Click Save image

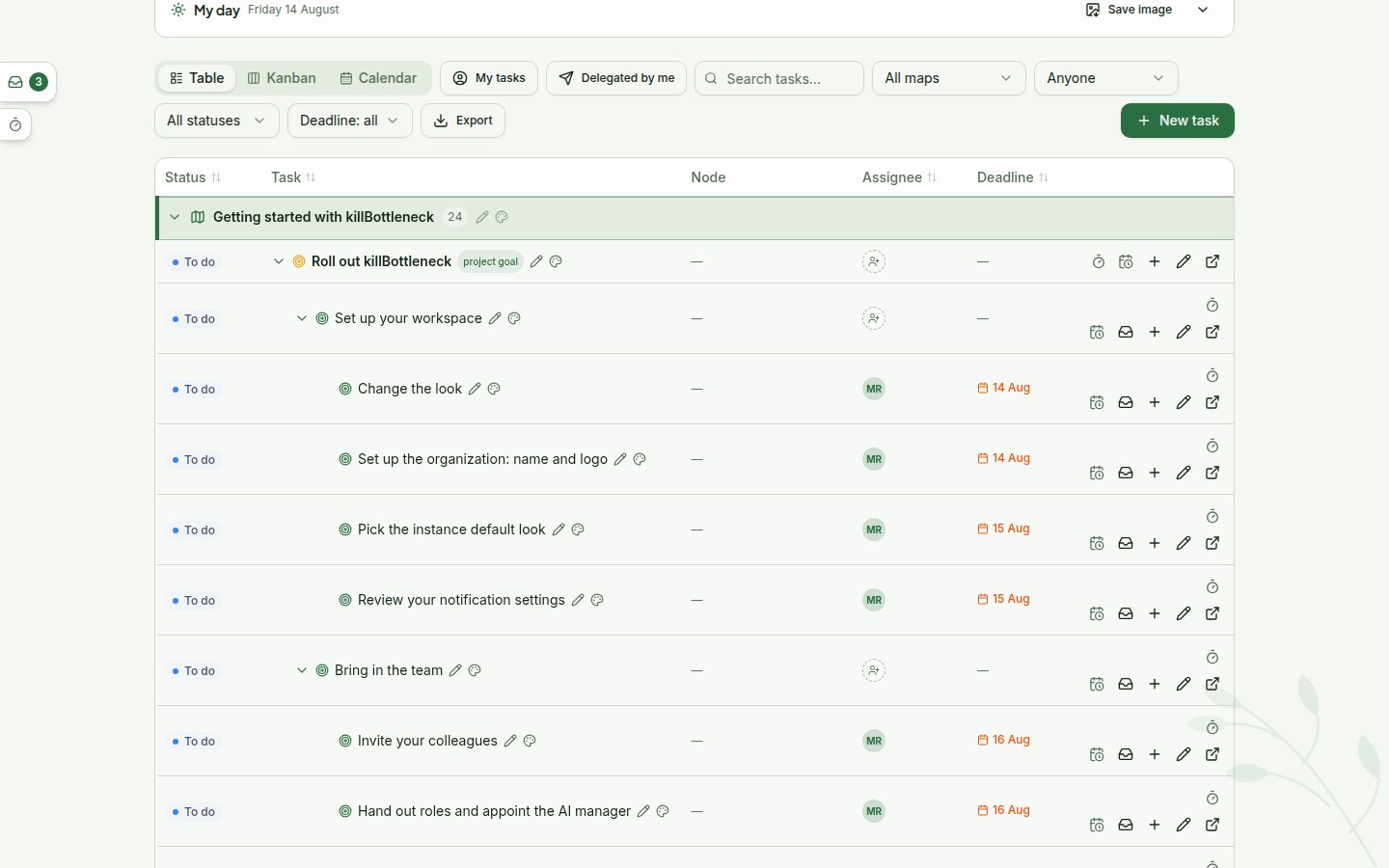[x=1129, y=10]
